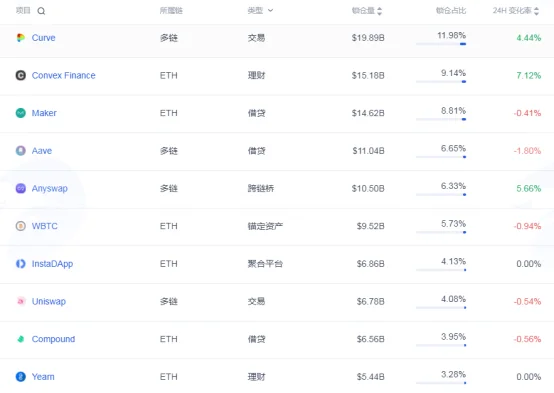Click the search magnifier icon beside 项目
The height and width of the screenshot is (393, 554).
(41, 11)
